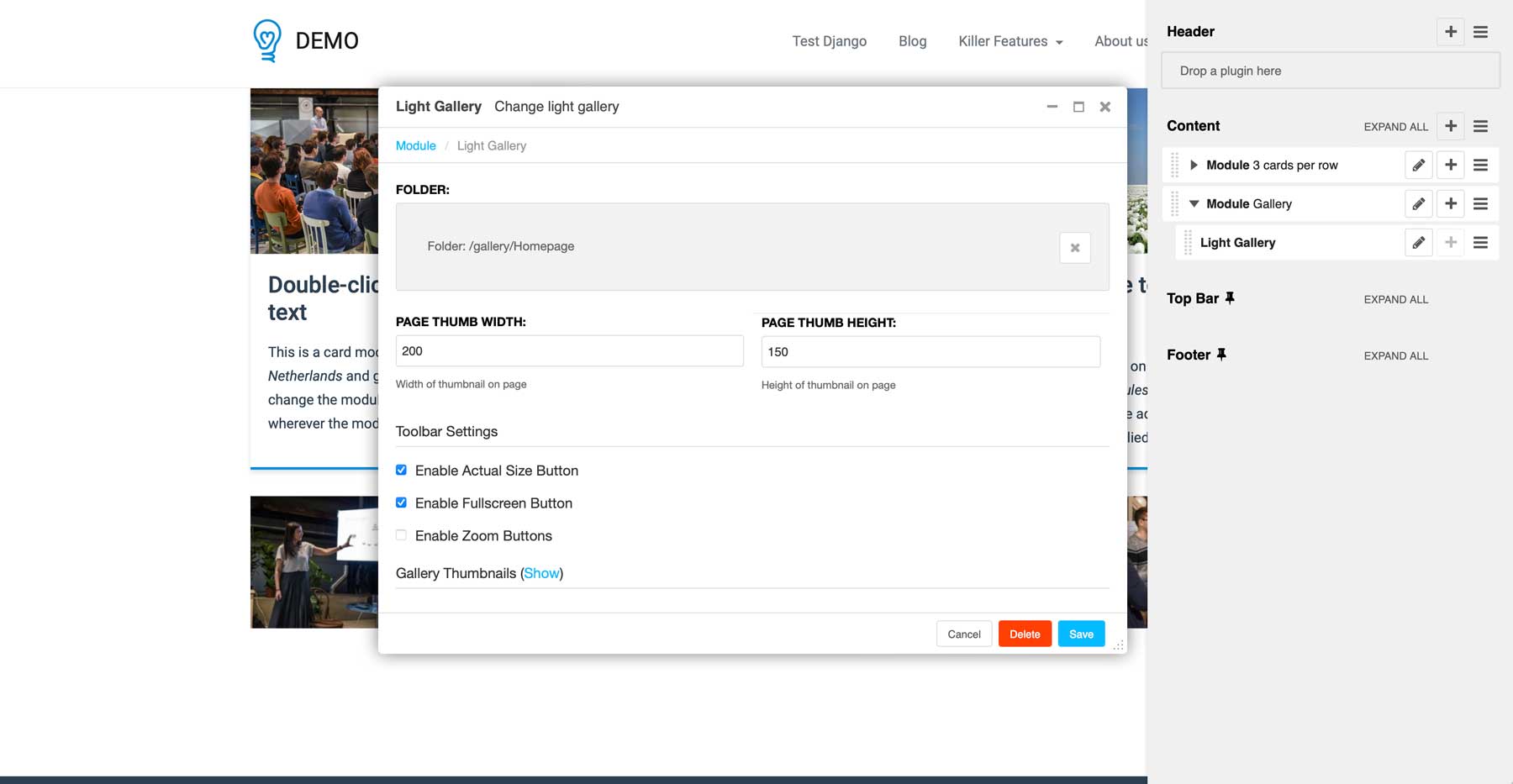The height and width of the screenshot is (784, 1513).
Task: Open the hamburger menu for Module Gallery
Action: coord(1480,203)
